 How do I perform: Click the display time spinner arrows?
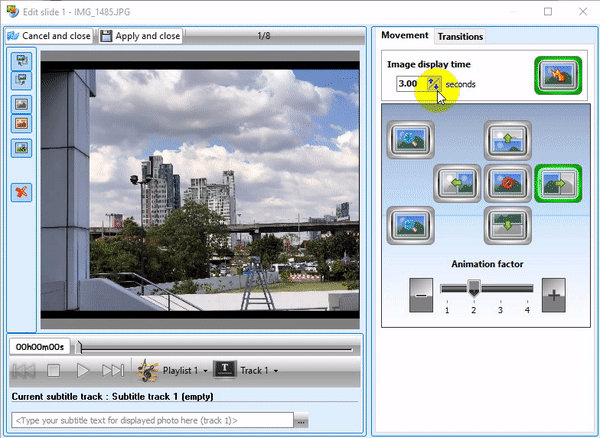point(434,83)
